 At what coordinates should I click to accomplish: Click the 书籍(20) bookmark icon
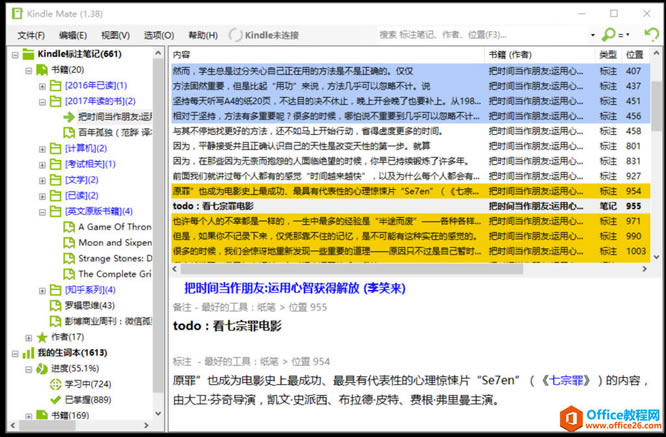pyautogui.click(x=42, y=70)
